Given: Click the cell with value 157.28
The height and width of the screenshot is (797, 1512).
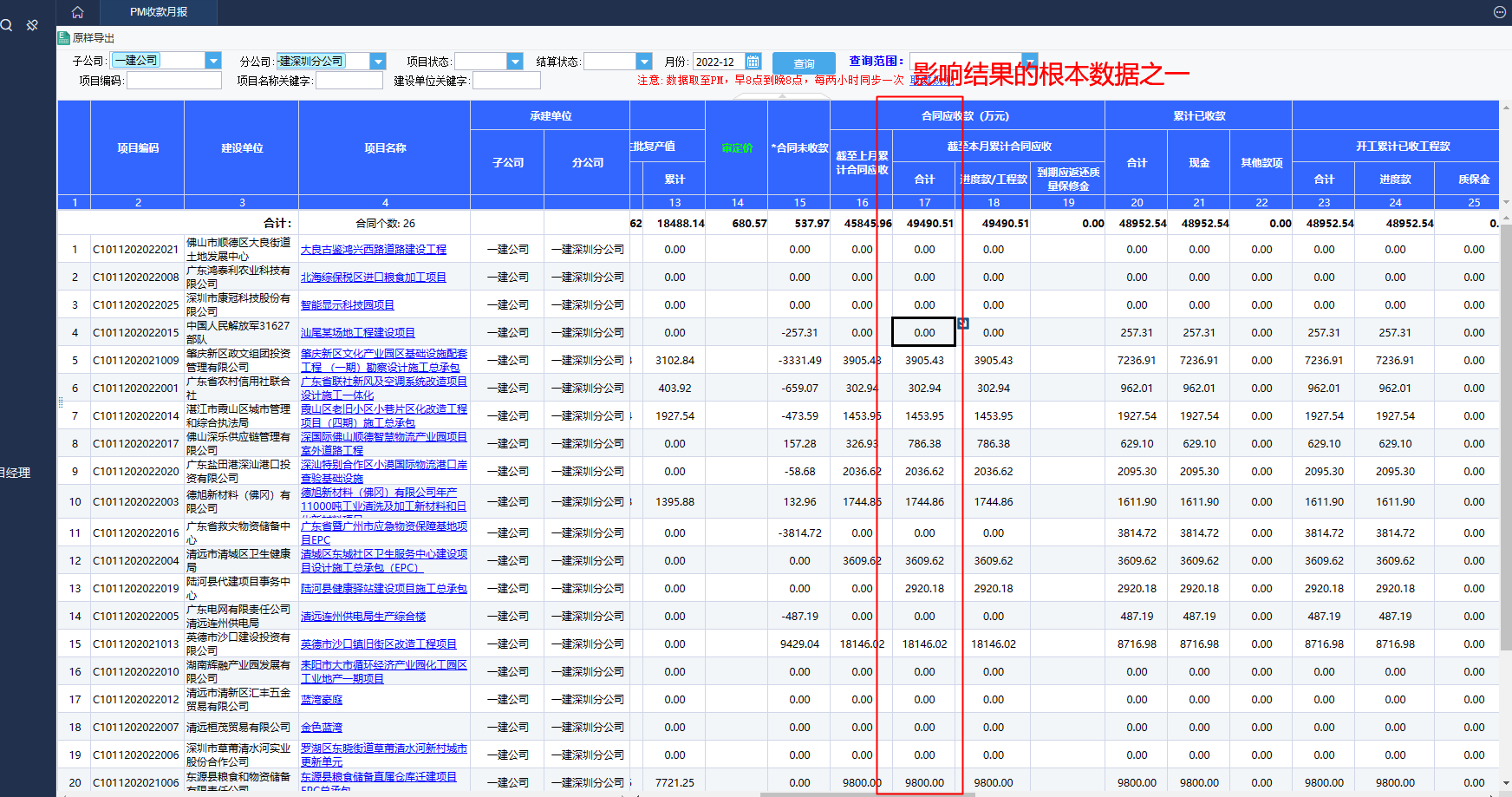Looking at the screenshot, I should click(x=799, y=443).
